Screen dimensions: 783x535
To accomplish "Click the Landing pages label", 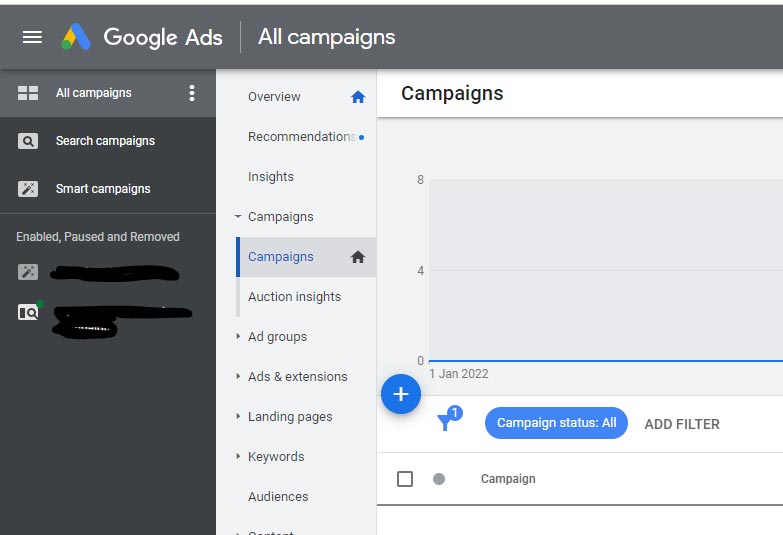I will [290, 417].
